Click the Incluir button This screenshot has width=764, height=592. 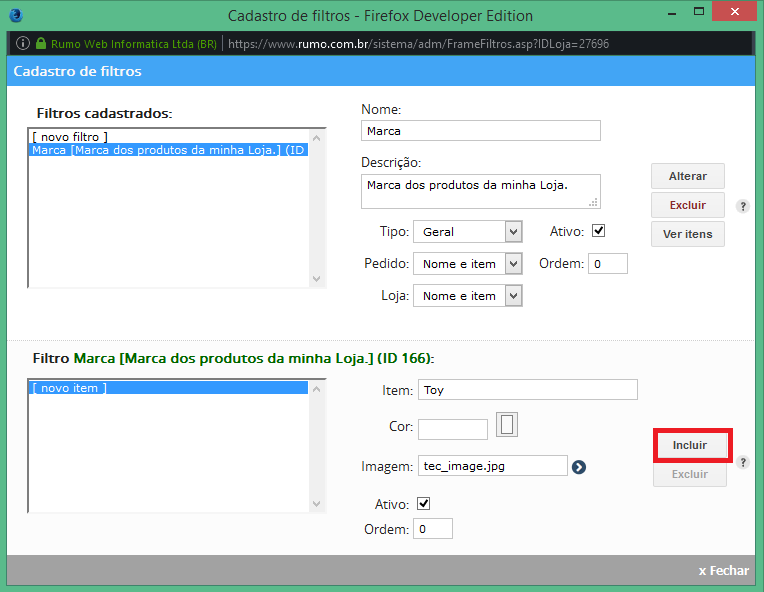pos(689,445)
